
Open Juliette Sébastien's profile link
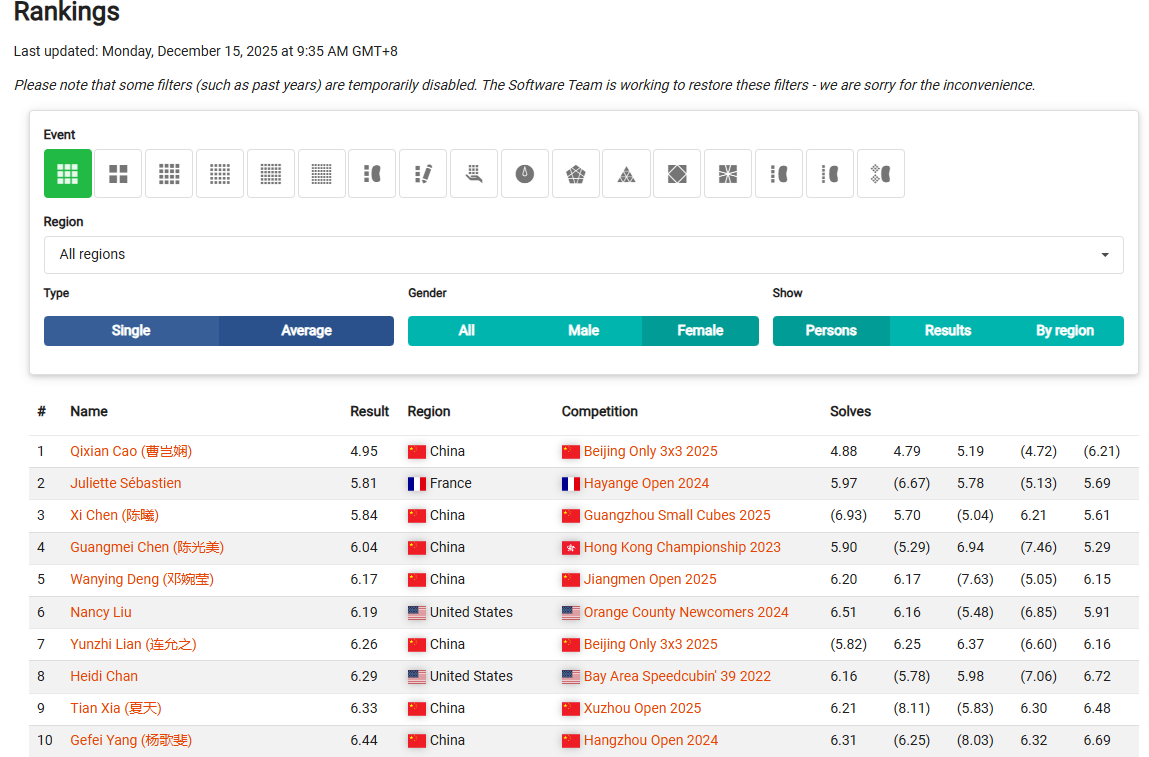[125, 484]
